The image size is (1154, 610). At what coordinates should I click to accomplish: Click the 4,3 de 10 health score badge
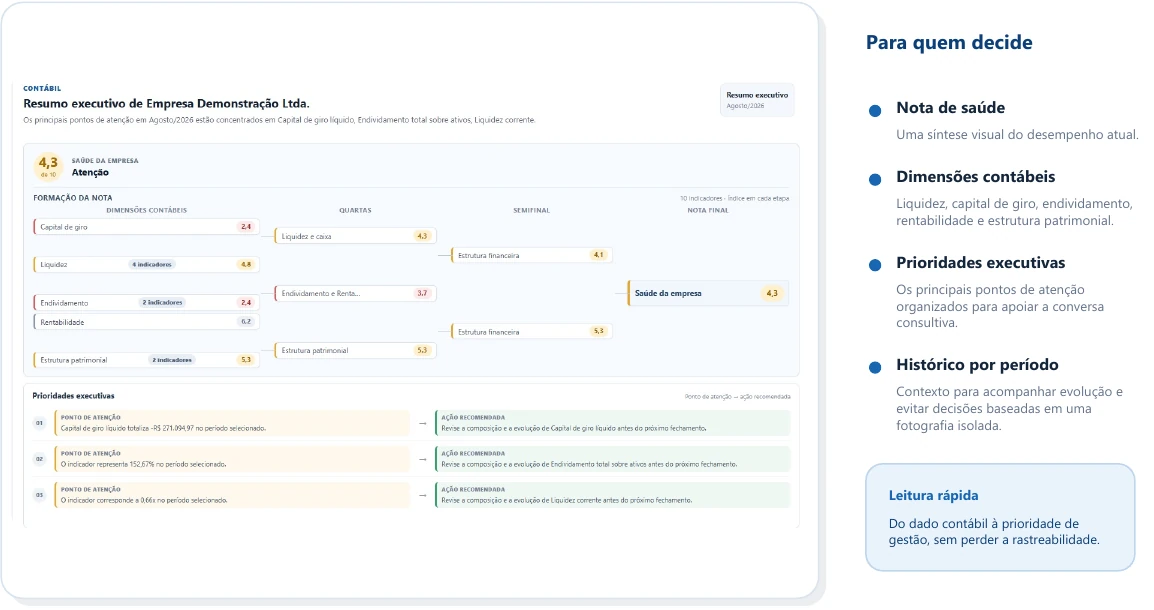tap(49, 166)
